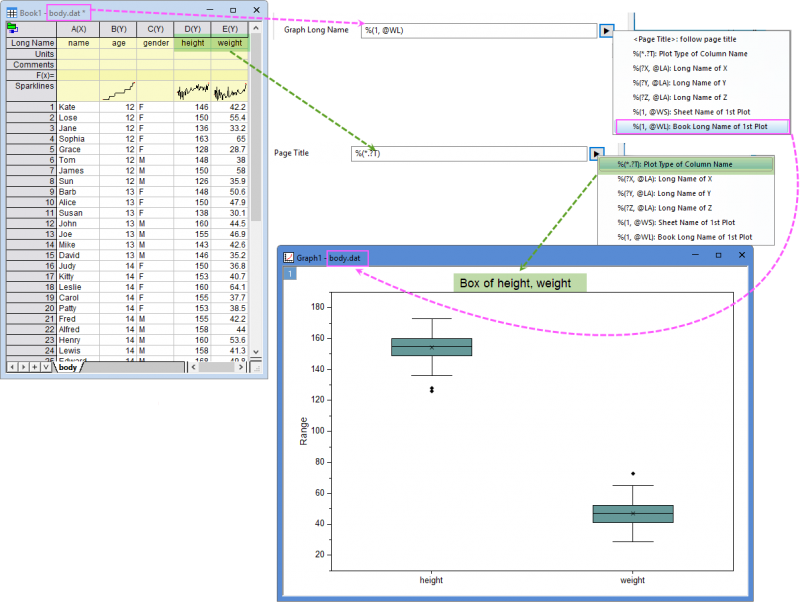Click left arrow of Book1 horizontal scrollbar
Viewport: 800px width, 603px height.
tap(193, 367)
